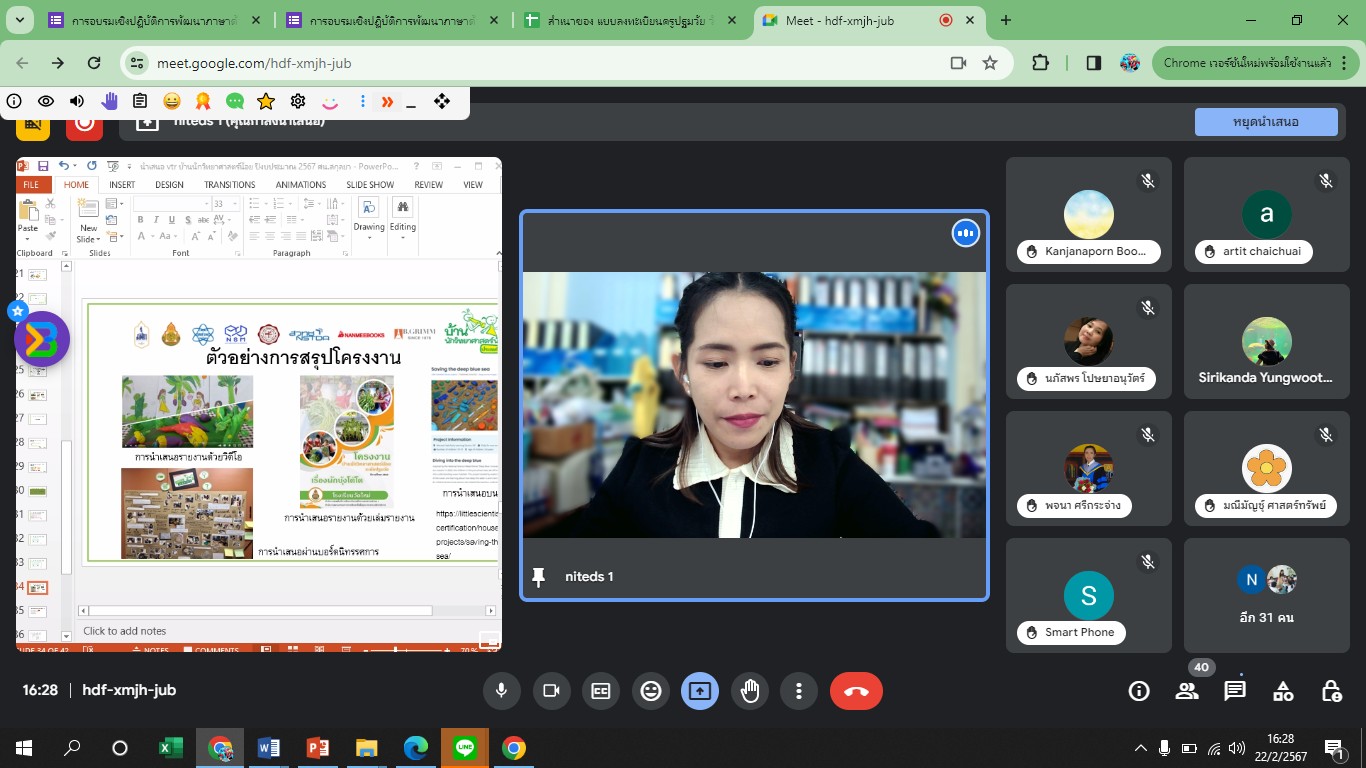Raise hand using bottom bar button
This screenshot has height=768, width=1366.
click(x=750, y=691)
